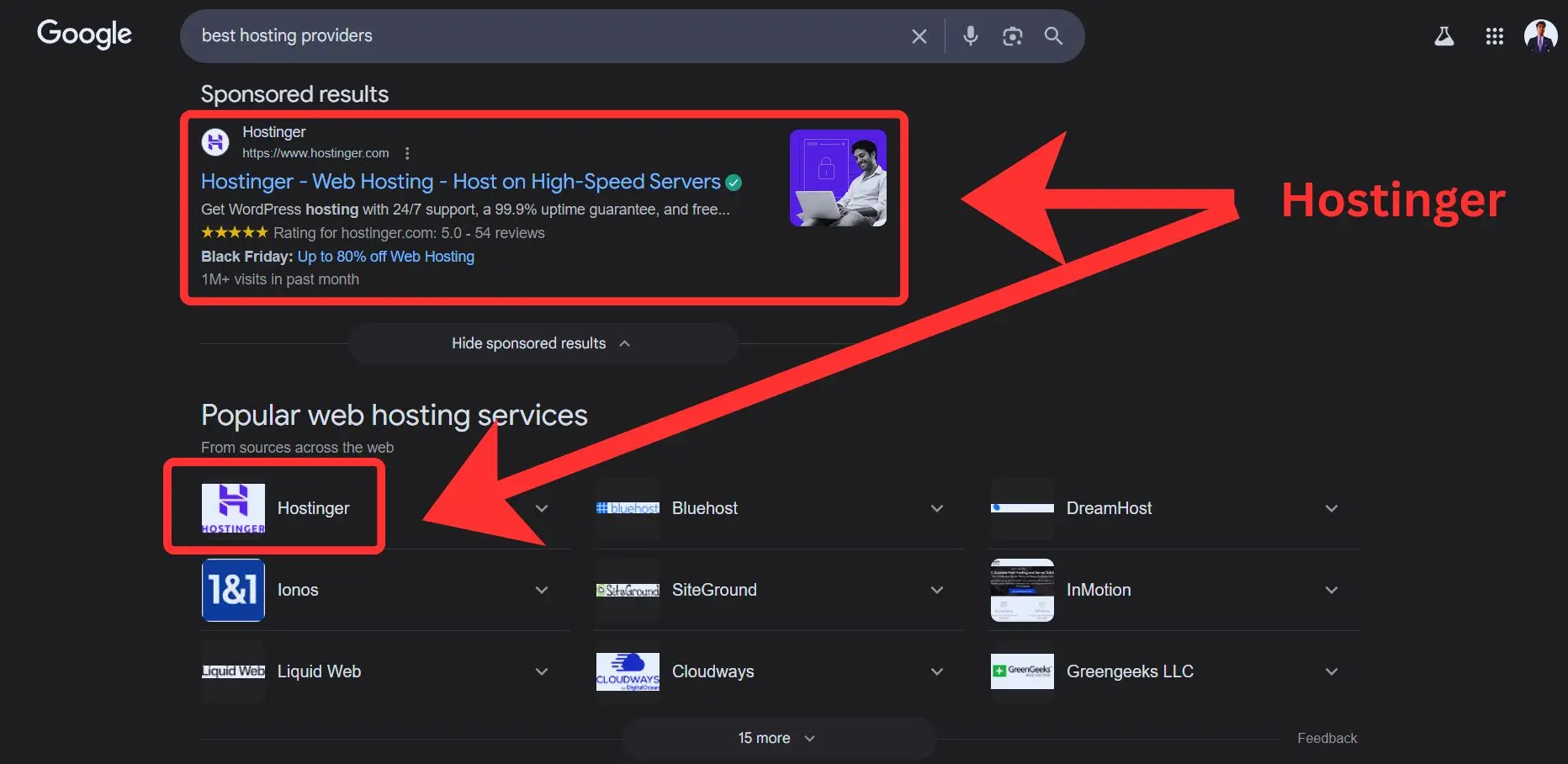Click the ad description about WordPress hosting

[465, 210]
